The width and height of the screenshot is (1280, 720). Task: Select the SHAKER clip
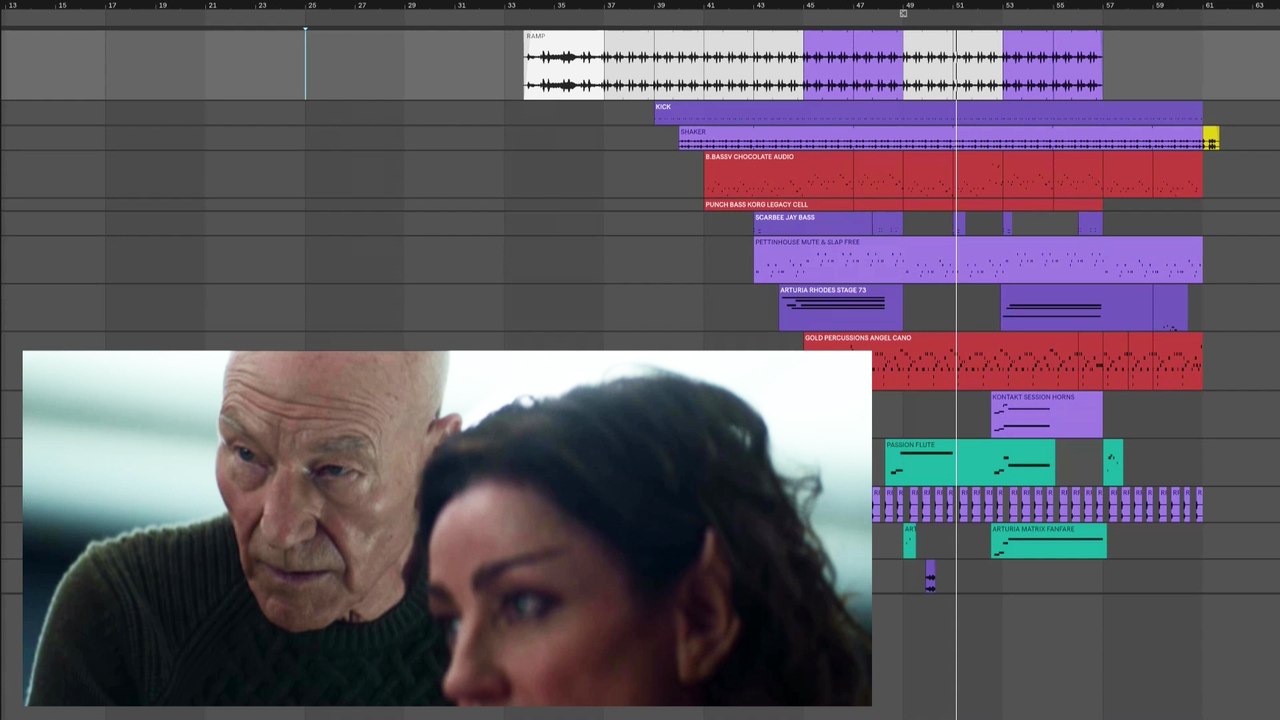[x=941, y=138]
